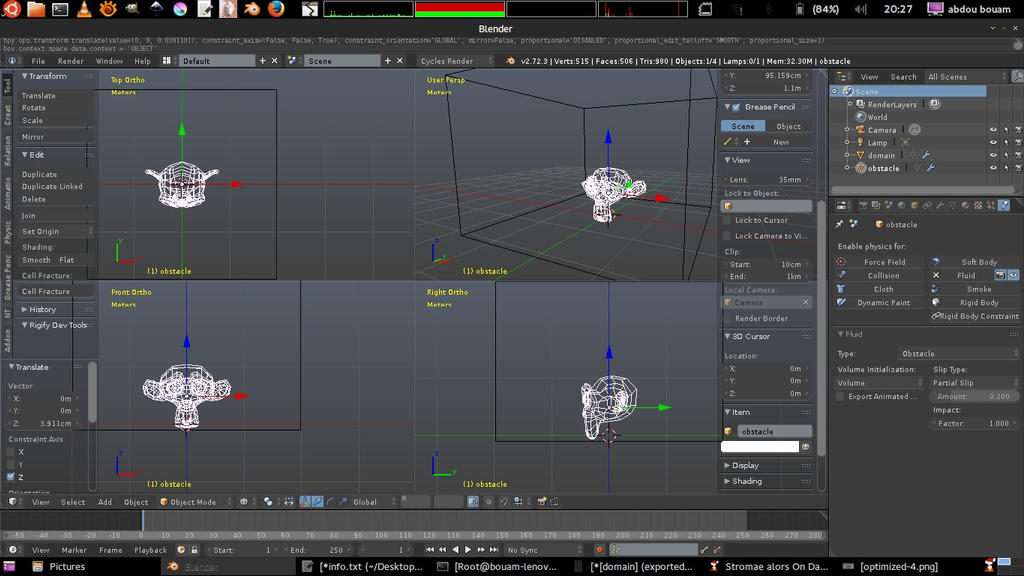This screenshot has height=576, width=1024.
Task: Open the Window menu
Action: [x=109, y=61]
